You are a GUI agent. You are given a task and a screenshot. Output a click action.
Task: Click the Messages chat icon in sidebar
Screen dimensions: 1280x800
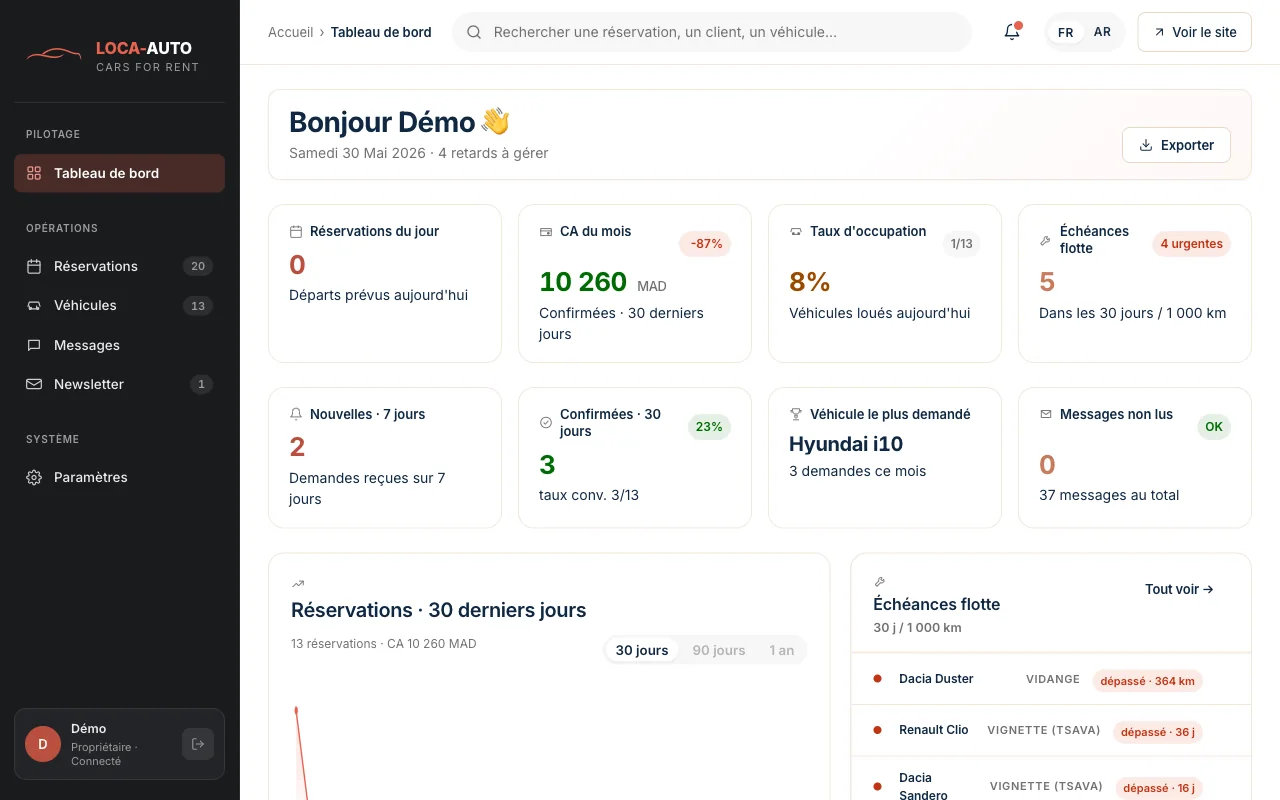[x=34, y=345]
